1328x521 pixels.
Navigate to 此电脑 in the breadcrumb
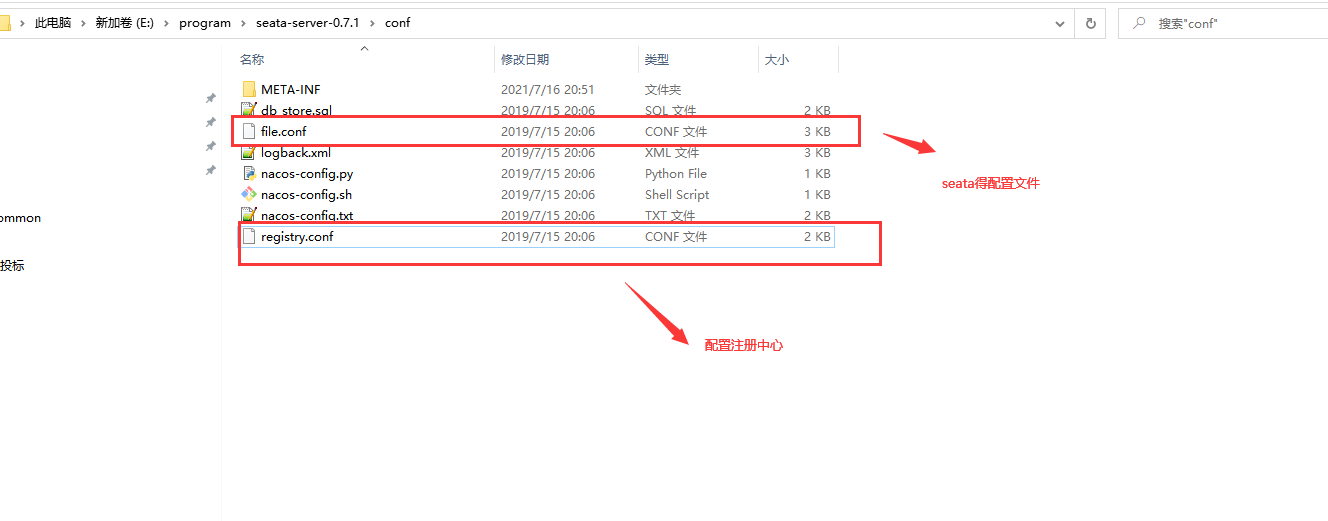[x=53, y=23]
